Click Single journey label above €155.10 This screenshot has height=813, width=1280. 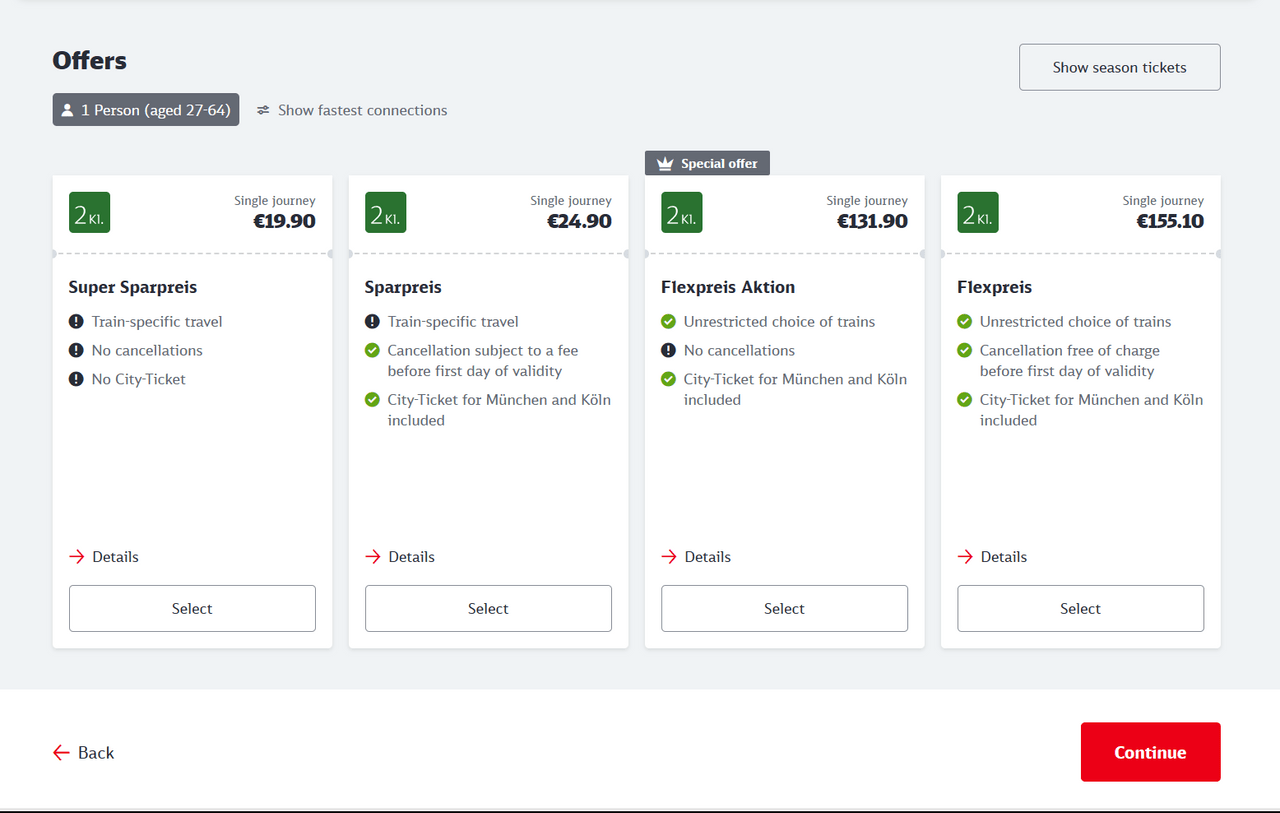click(x=1163, y=201)
